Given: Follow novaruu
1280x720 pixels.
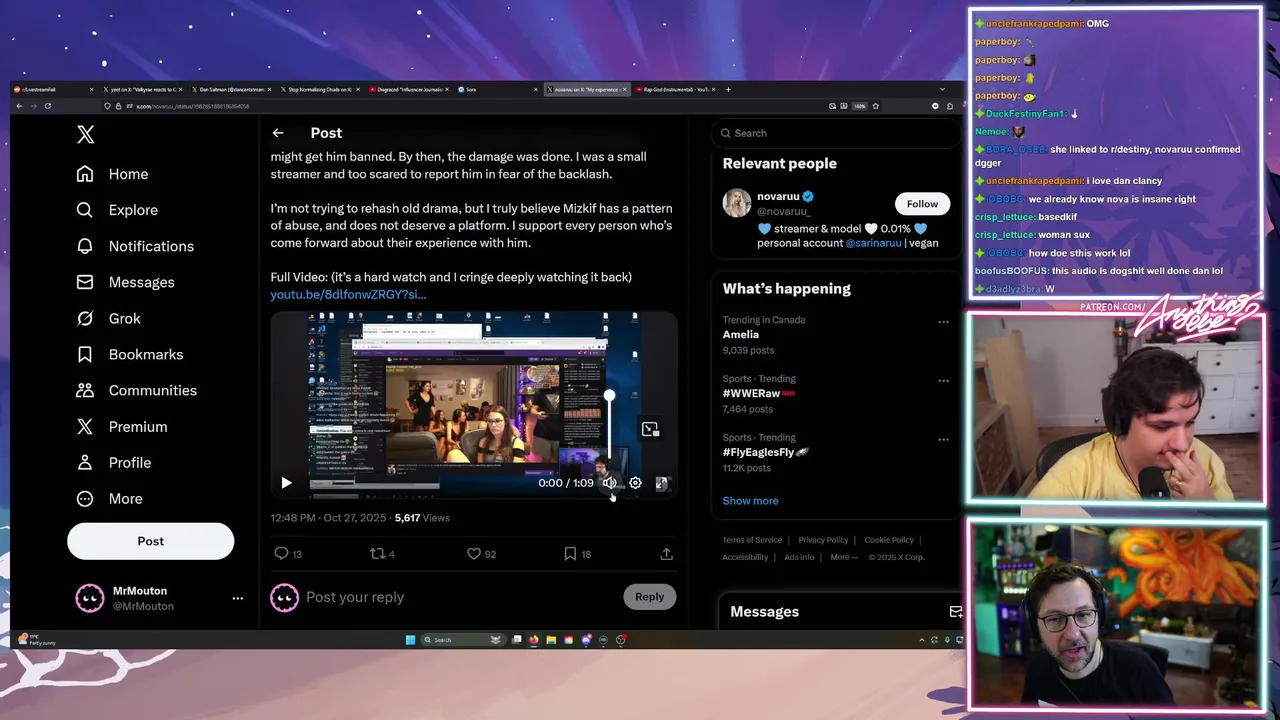Looking at the screenshot, I should [922, 204].
